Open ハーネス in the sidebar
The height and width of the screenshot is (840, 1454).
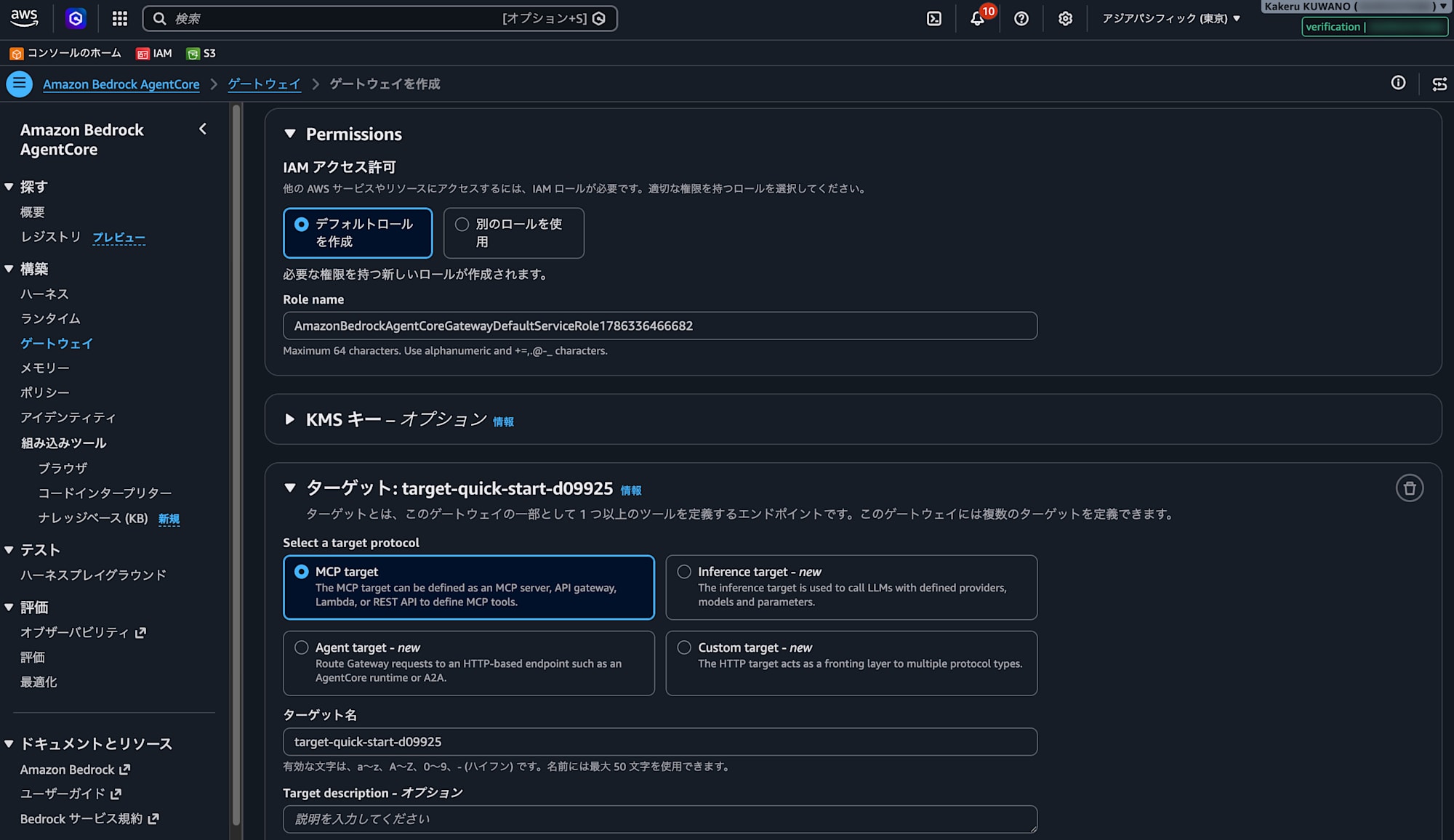[x=44, y=294]
